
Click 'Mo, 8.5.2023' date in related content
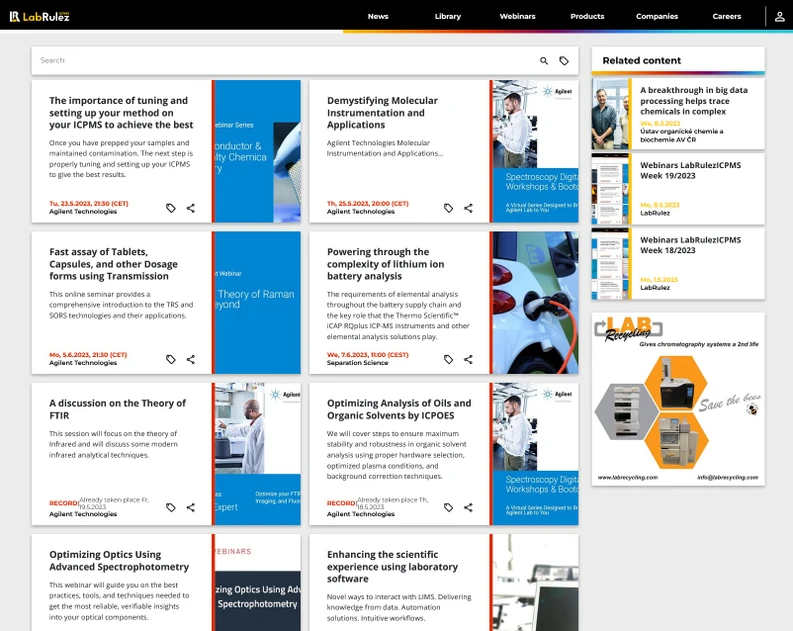coord(659,205)
